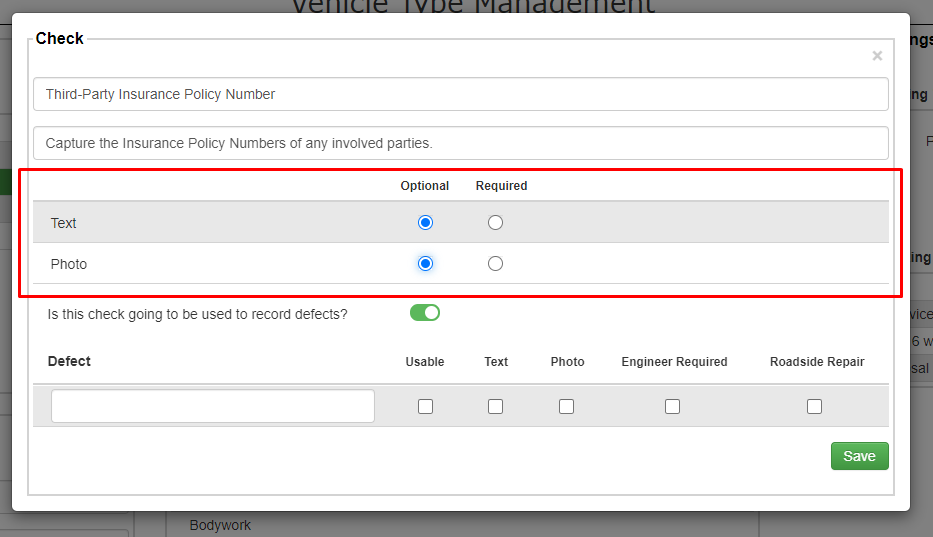Click the Engineer Required column label
933x537 pixels.
[674, 362]
